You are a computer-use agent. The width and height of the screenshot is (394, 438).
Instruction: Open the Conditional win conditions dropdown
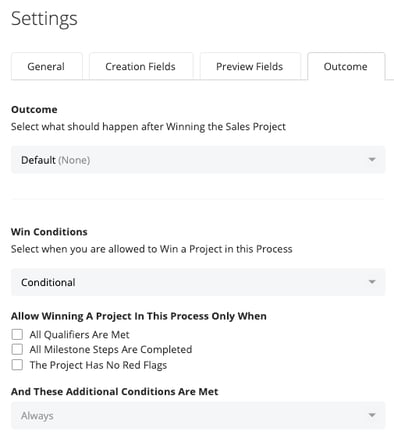click(198, 282)
